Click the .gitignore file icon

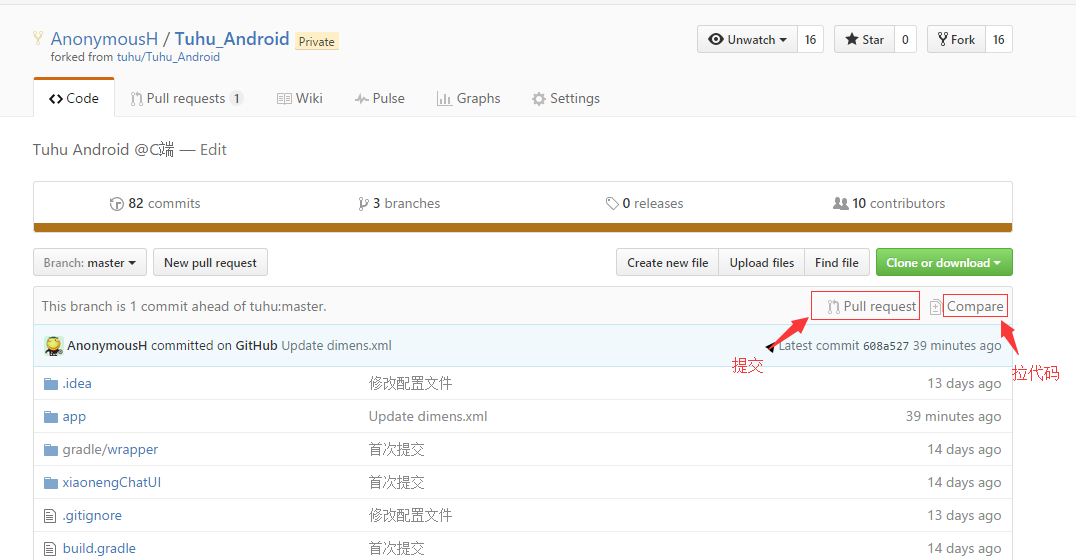pos(49,515)
